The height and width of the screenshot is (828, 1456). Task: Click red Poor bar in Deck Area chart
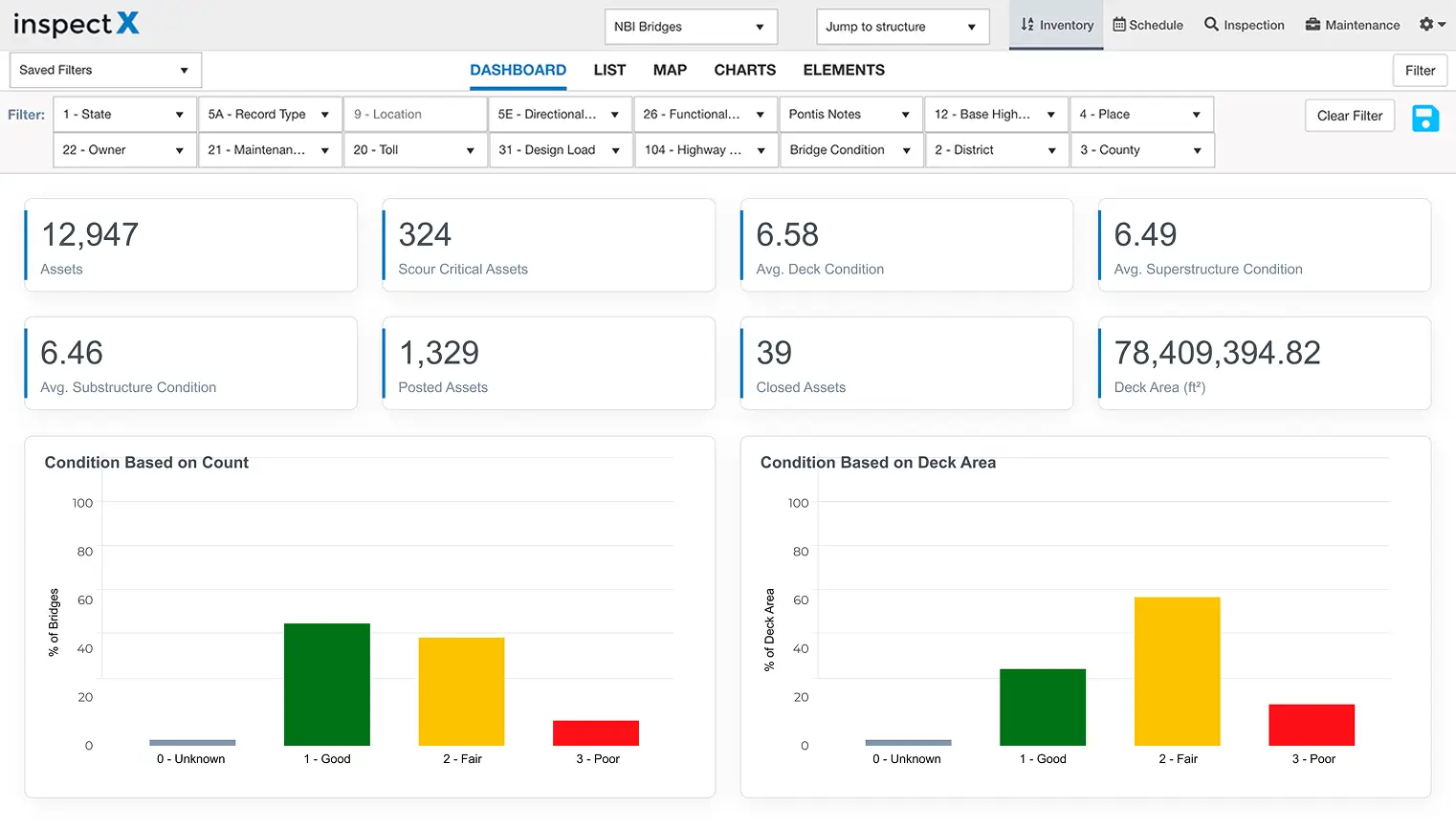1312,725
